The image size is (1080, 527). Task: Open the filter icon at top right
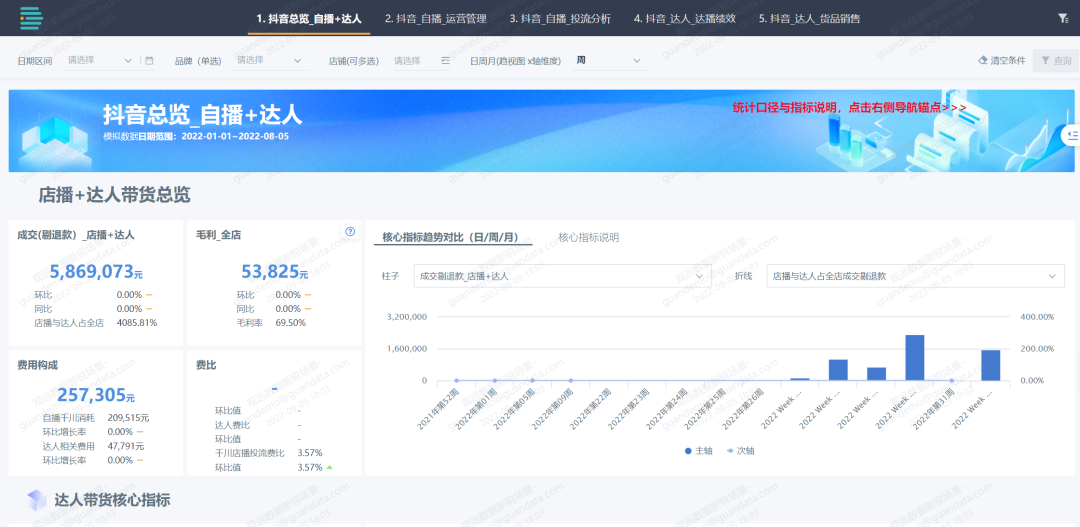(1063, 19)
